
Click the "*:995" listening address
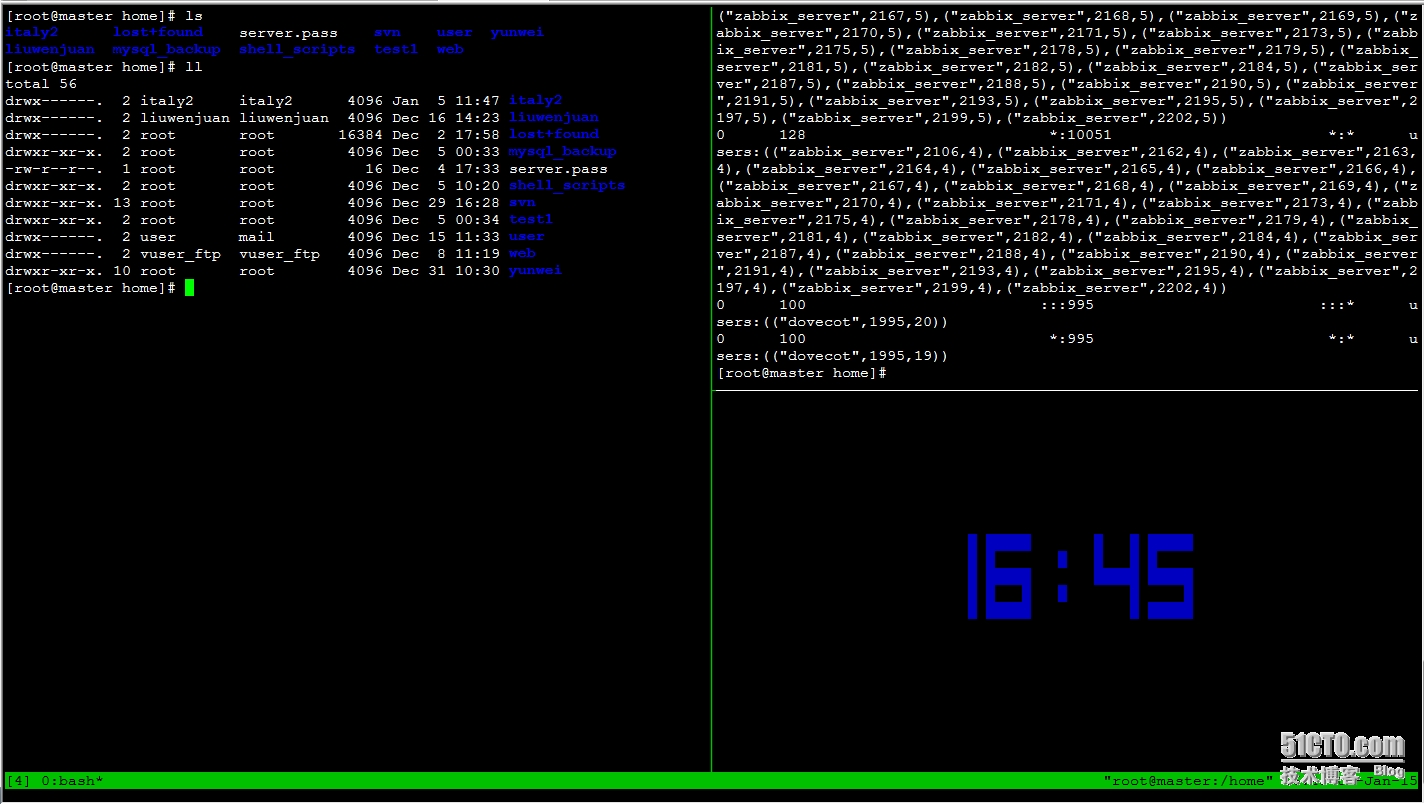[1071, 339]
